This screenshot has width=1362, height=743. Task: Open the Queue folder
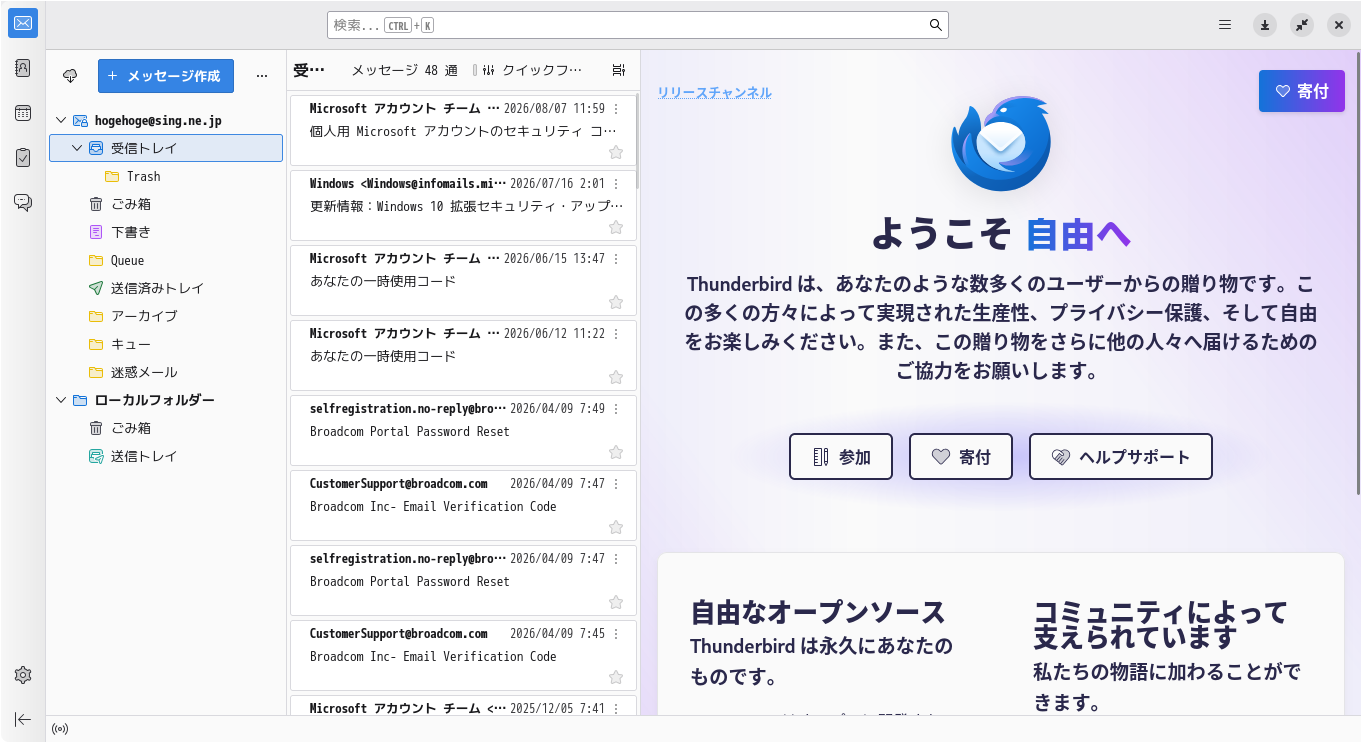tap(166, 260)
